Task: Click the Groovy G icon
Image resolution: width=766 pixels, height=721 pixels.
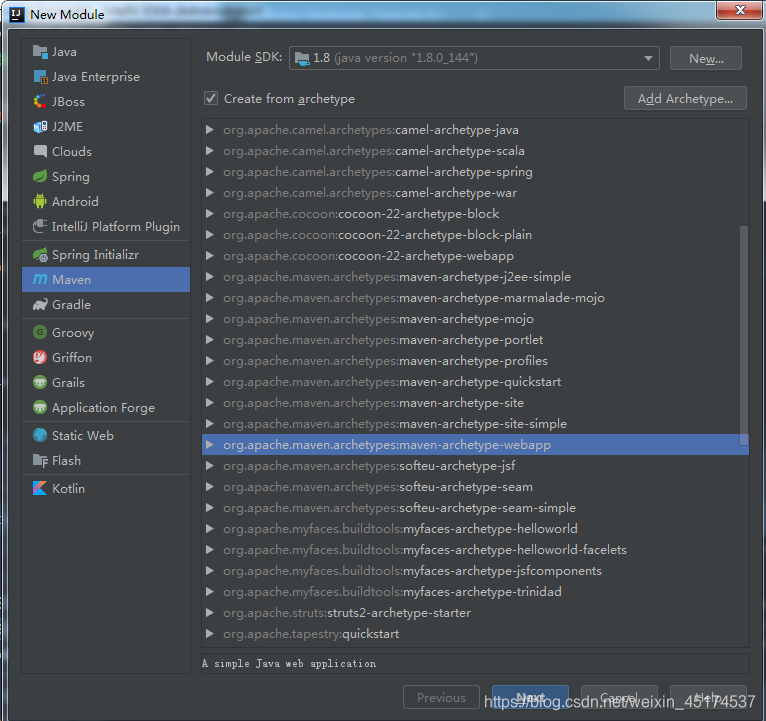Action: (x=40, y=332)
